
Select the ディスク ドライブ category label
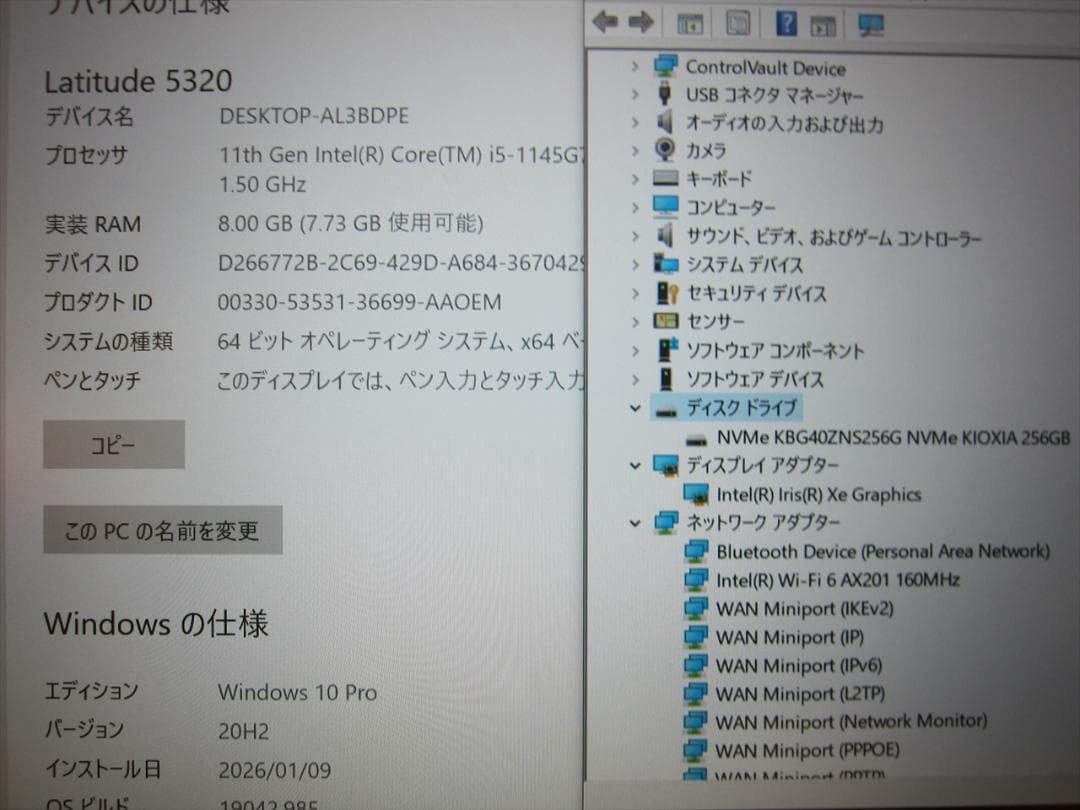741,408
